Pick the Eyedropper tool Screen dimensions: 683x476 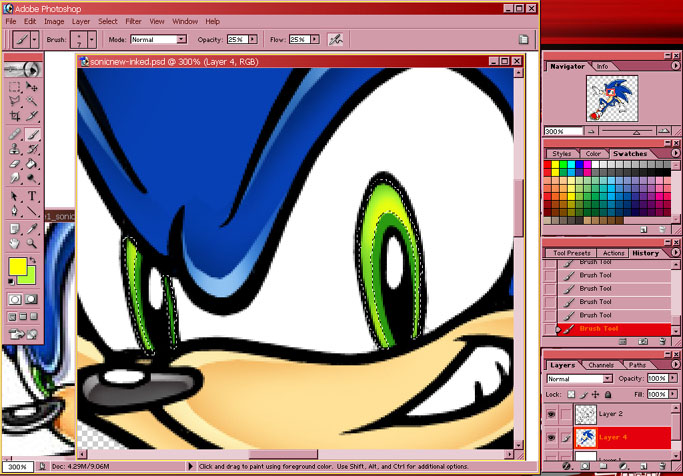[x=32, y=229]
